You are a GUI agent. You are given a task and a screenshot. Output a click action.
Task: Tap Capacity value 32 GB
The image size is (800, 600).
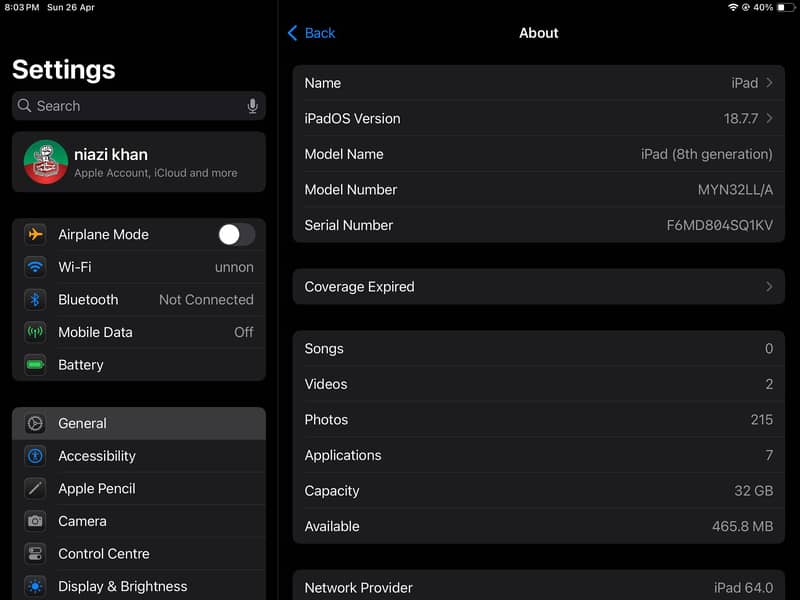coord(754,491)
